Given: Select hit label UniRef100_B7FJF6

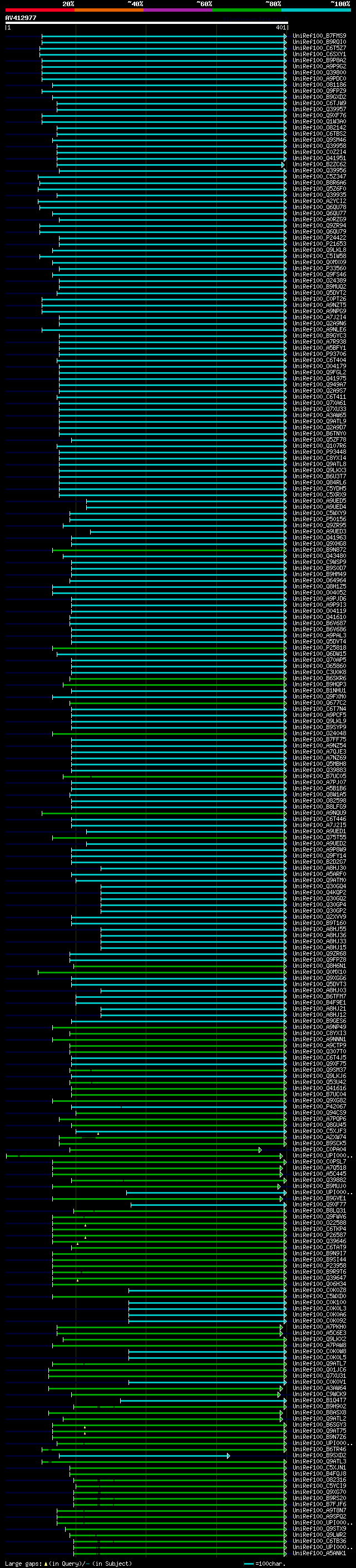Looking at the screenshot, I should pos(319,1504).
